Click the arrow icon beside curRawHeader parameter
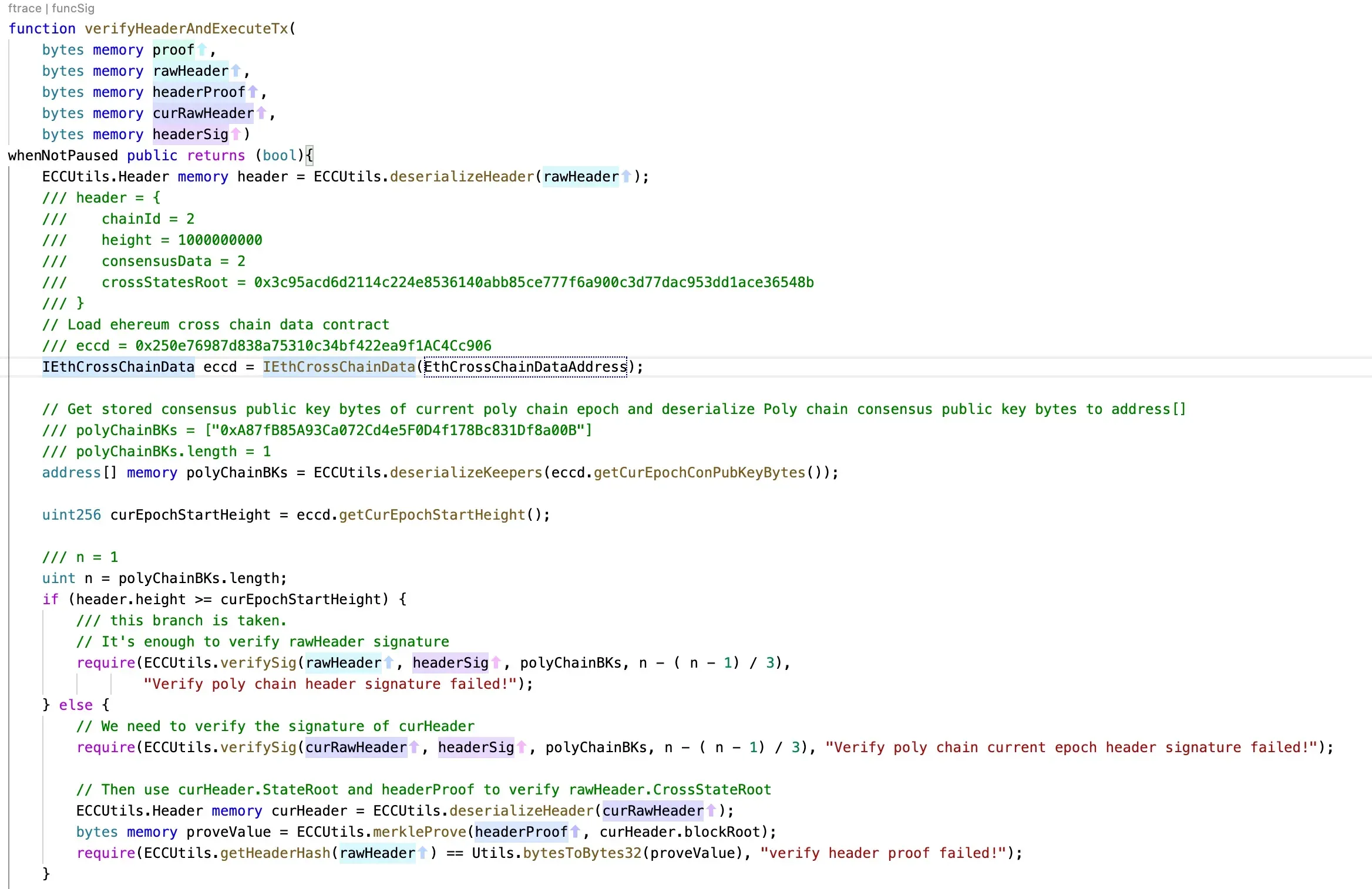 [x=262, y=113]
